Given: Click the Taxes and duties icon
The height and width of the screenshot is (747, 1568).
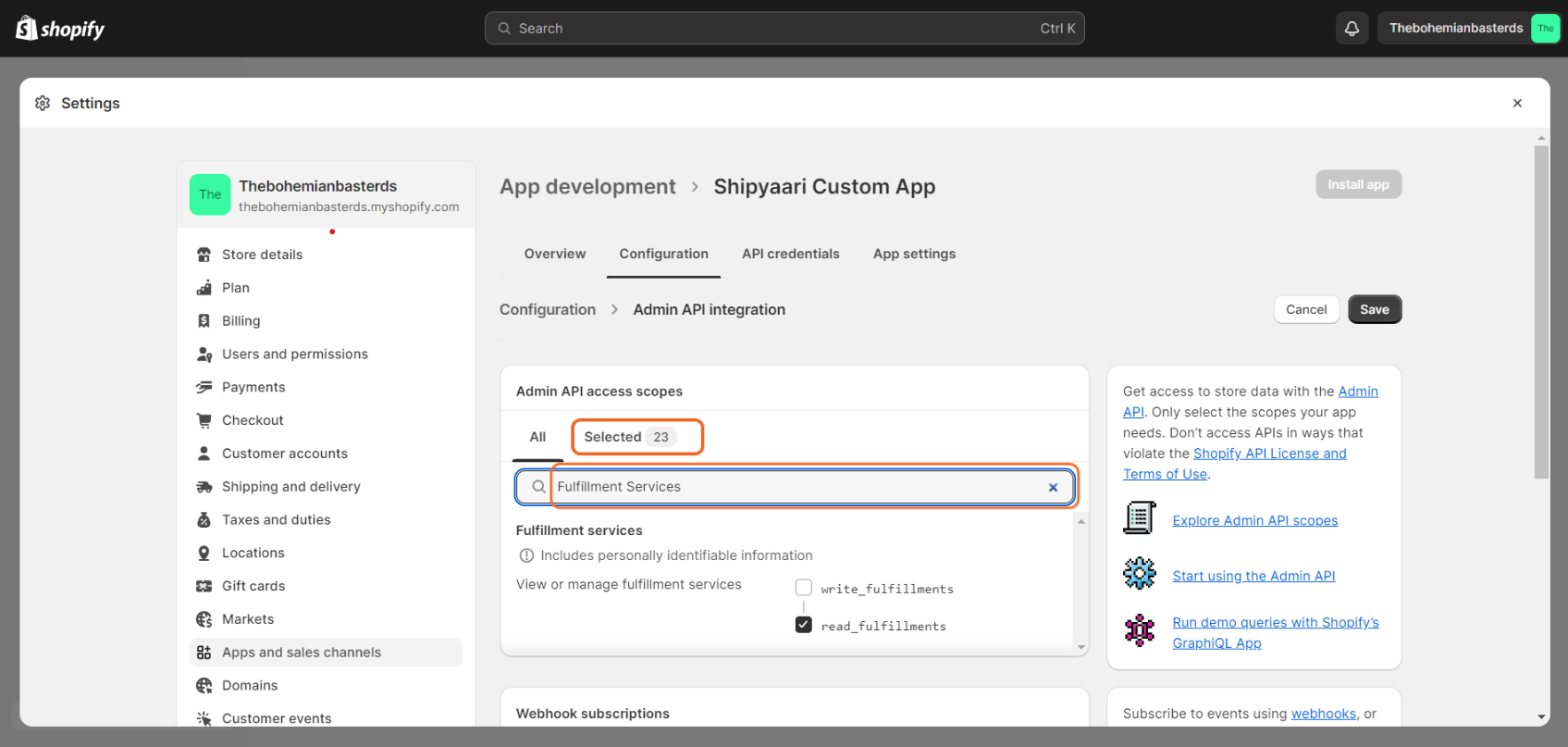Looking at the screenshot, I should point(204,520).
